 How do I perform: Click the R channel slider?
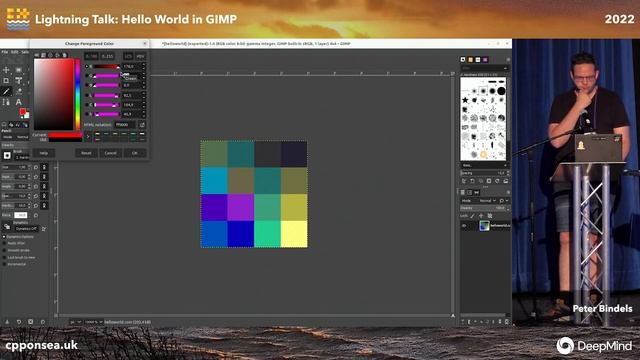(x=107, y=66)
